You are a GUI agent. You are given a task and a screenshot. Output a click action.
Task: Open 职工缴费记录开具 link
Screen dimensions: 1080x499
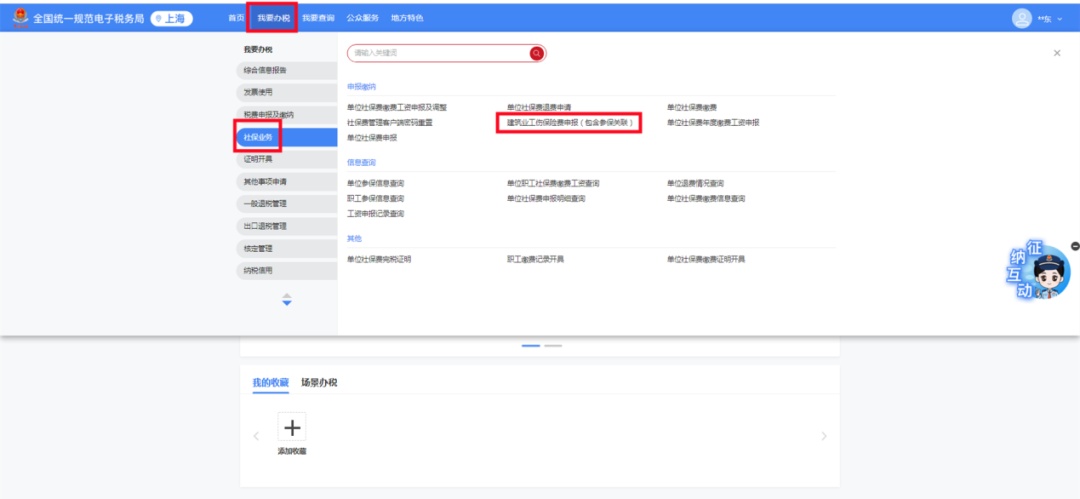(x=535, y=259)
